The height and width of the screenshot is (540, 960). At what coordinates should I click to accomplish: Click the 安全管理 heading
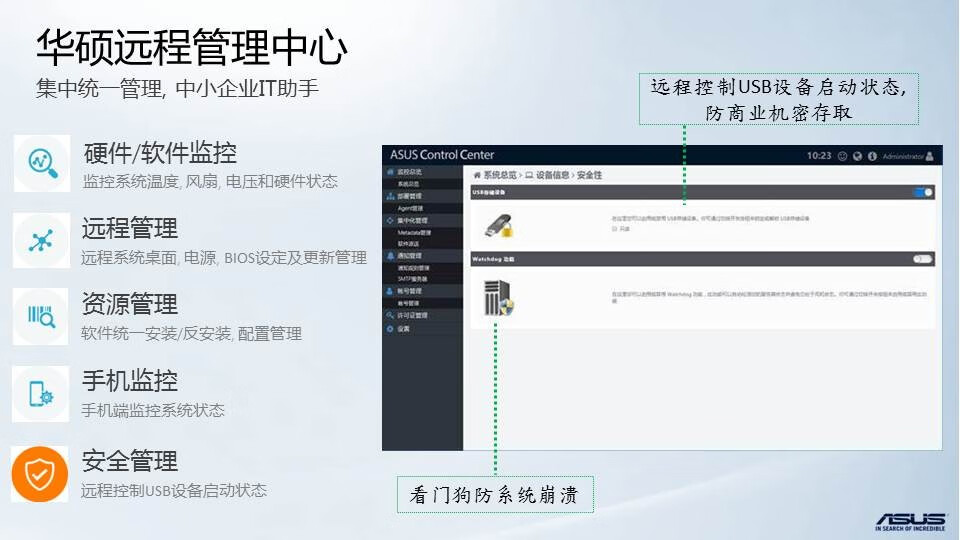(x=130, y=460)
